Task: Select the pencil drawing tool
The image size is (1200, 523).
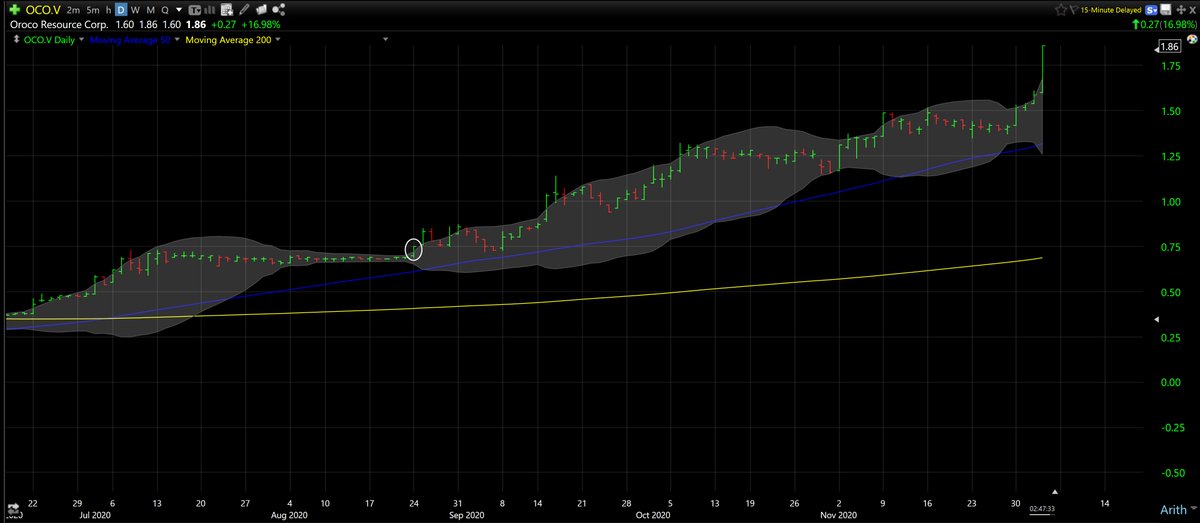Action: tap(244, 10)
